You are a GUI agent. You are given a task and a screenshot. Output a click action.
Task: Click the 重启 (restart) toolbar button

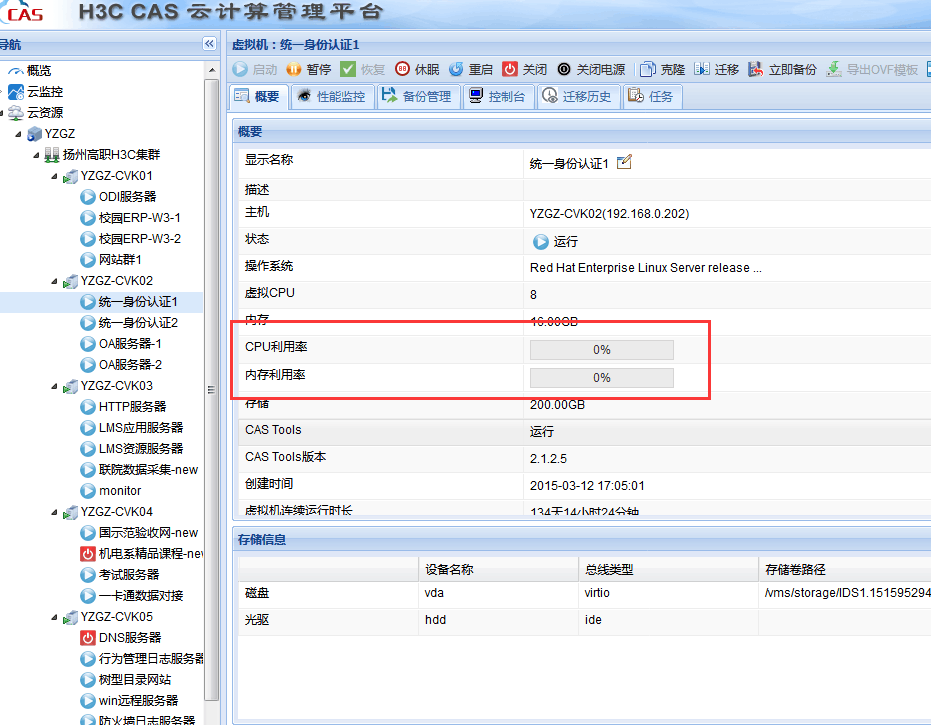pyautogui.click(x=471, y=69)
